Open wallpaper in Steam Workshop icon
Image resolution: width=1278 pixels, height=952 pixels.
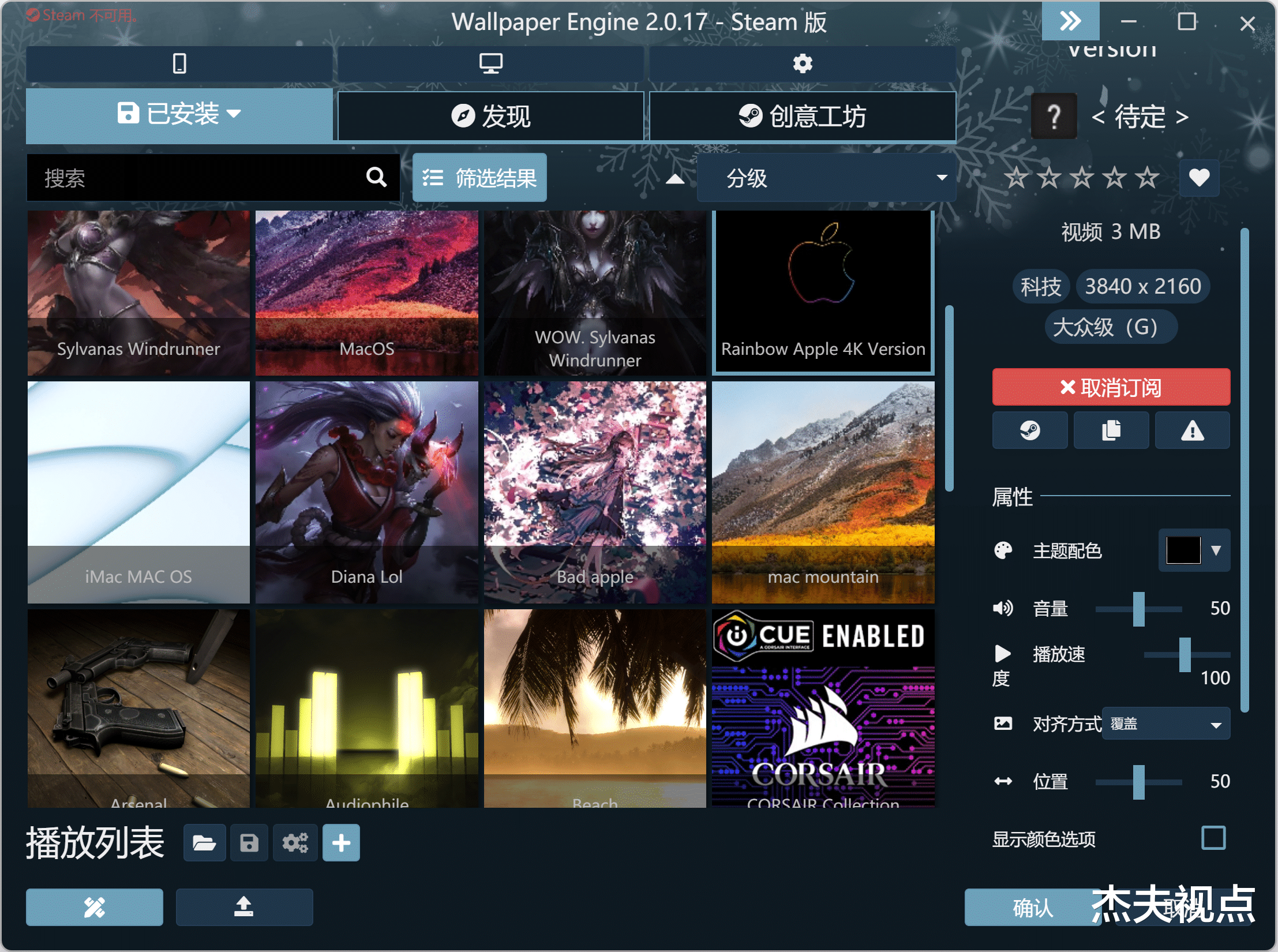(x=1030, y=430)
